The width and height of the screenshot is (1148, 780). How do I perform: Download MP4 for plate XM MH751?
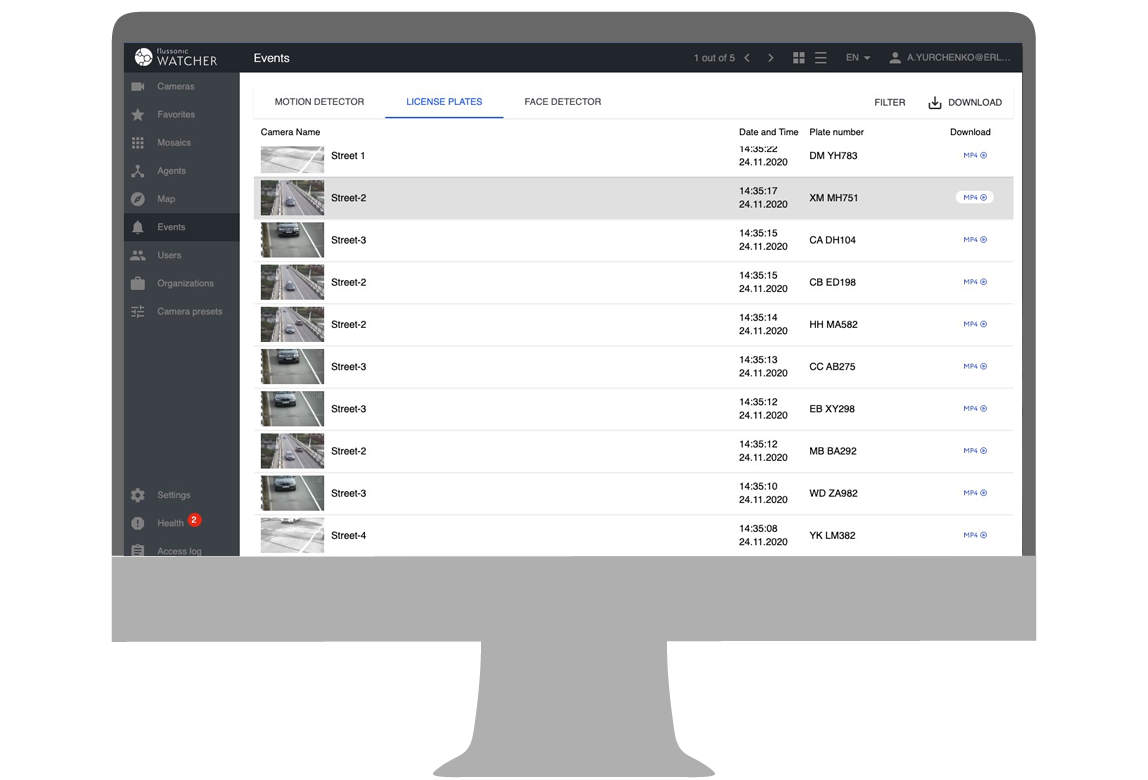[x=974, y=198]
